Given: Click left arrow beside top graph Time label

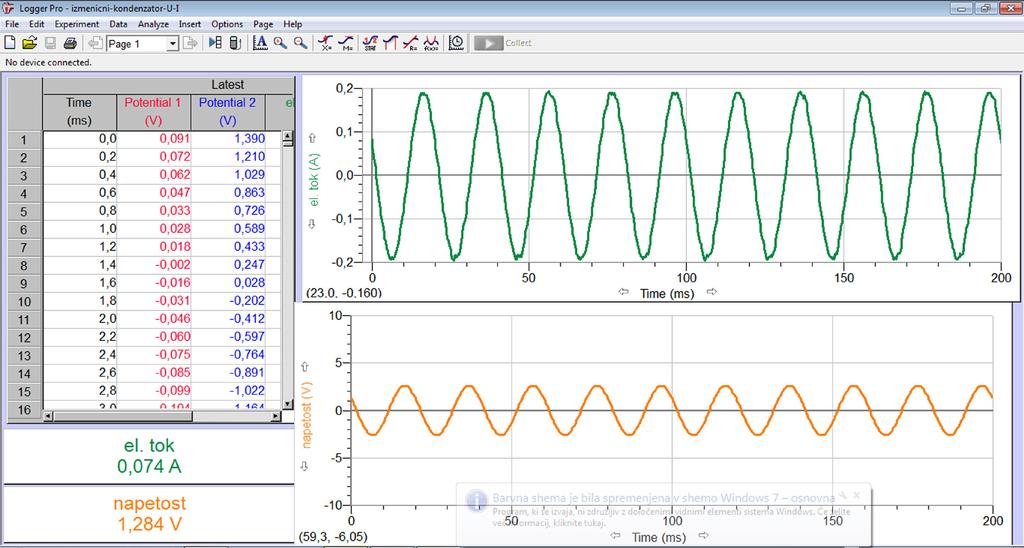Looking at the screenshot, I should pos(624,292).
